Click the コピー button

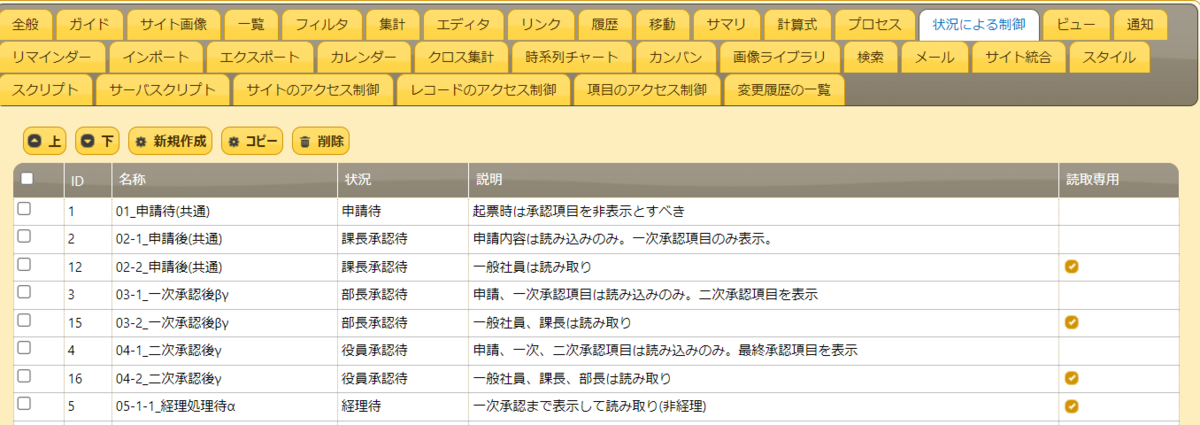pyautogui.click(x=252, y=141)
